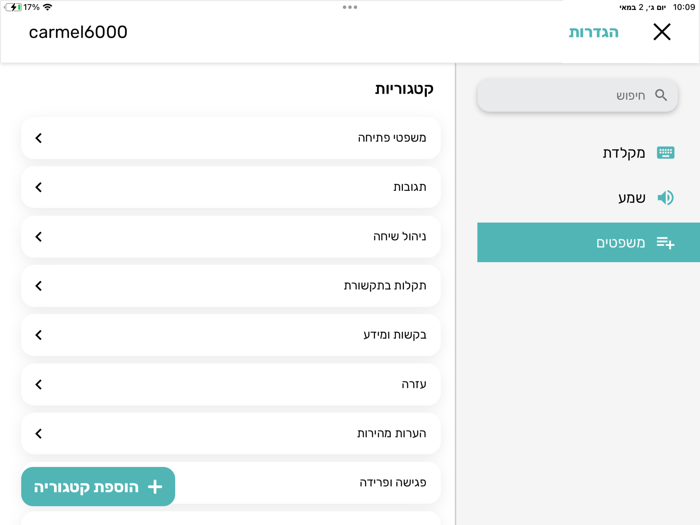
Task: Click the plus icon on add category
Action: pos(155,487)
